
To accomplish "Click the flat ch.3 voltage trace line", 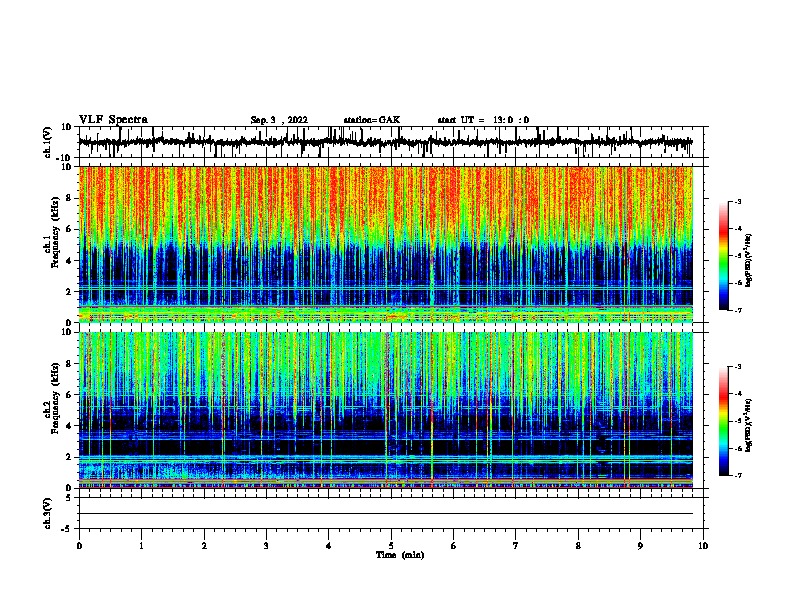I will click(x=386, y=514).
